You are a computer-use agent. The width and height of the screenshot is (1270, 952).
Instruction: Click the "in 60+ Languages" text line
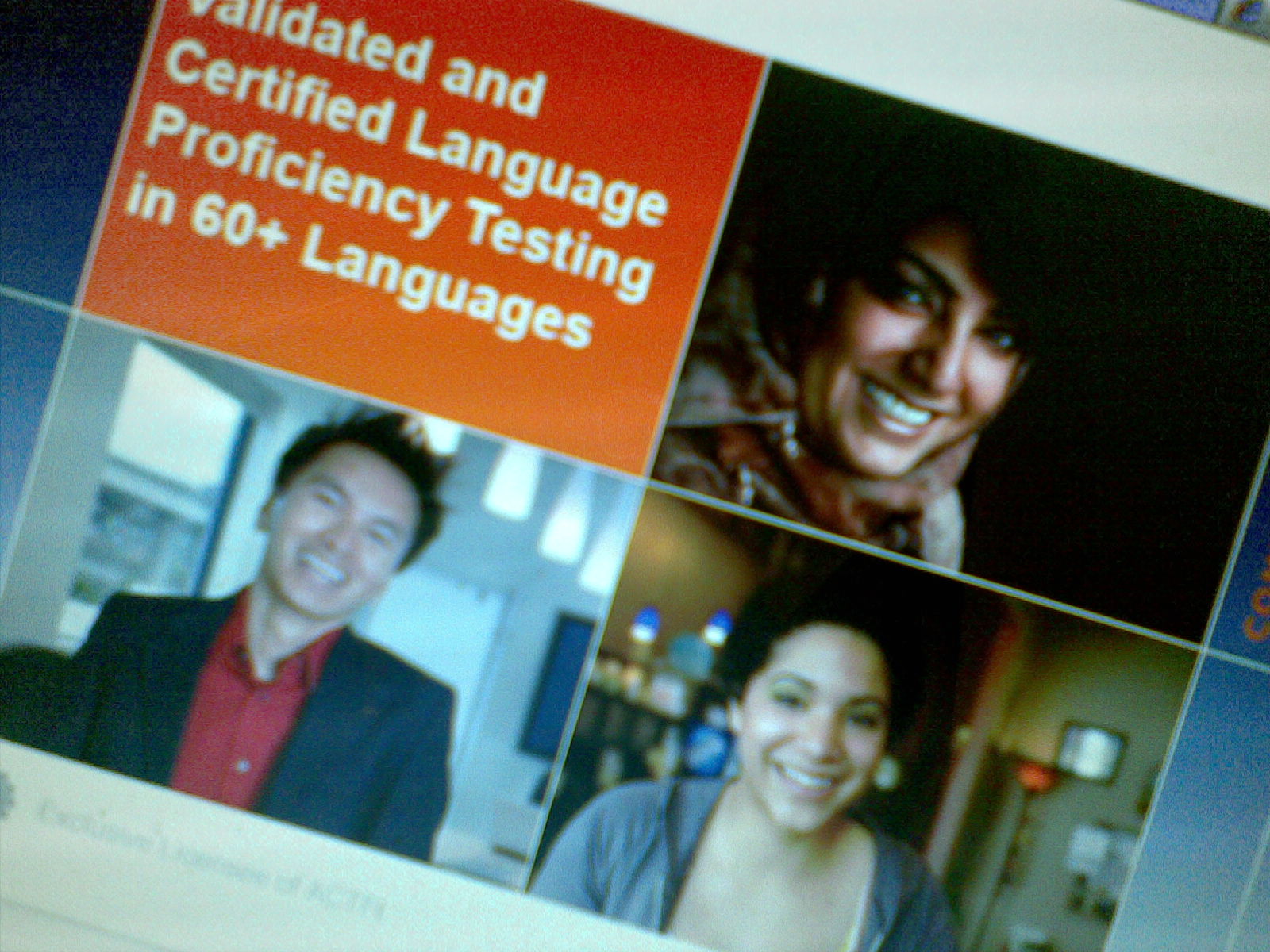(357, 270)
